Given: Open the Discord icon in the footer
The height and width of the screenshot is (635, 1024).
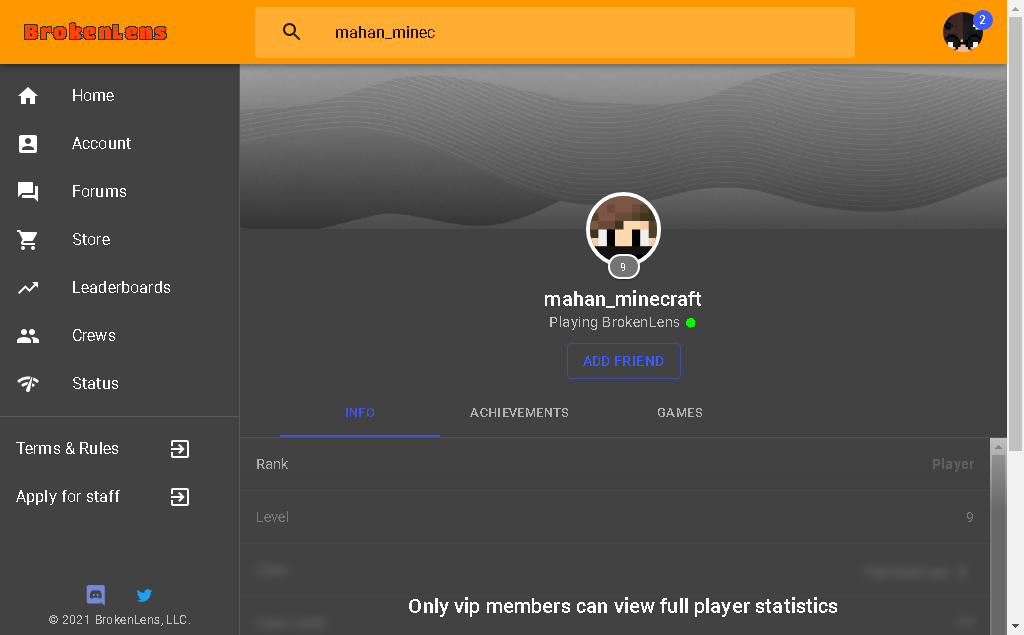Looking at the screenshot, I should click(x=96, y=595).
